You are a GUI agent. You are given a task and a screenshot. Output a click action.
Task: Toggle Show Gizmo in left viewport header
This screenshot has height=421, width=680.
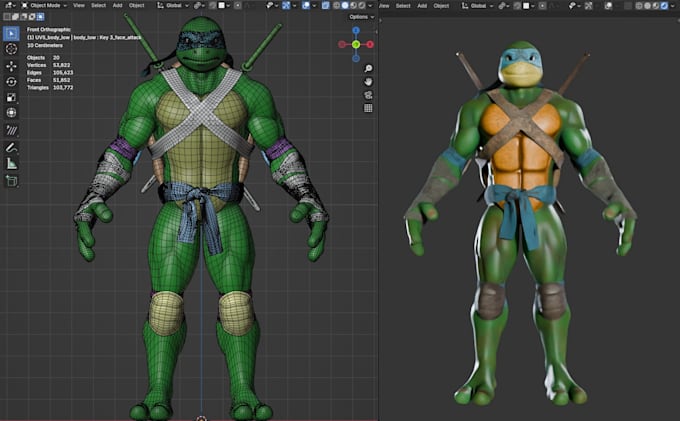click(x=285, y=5)
